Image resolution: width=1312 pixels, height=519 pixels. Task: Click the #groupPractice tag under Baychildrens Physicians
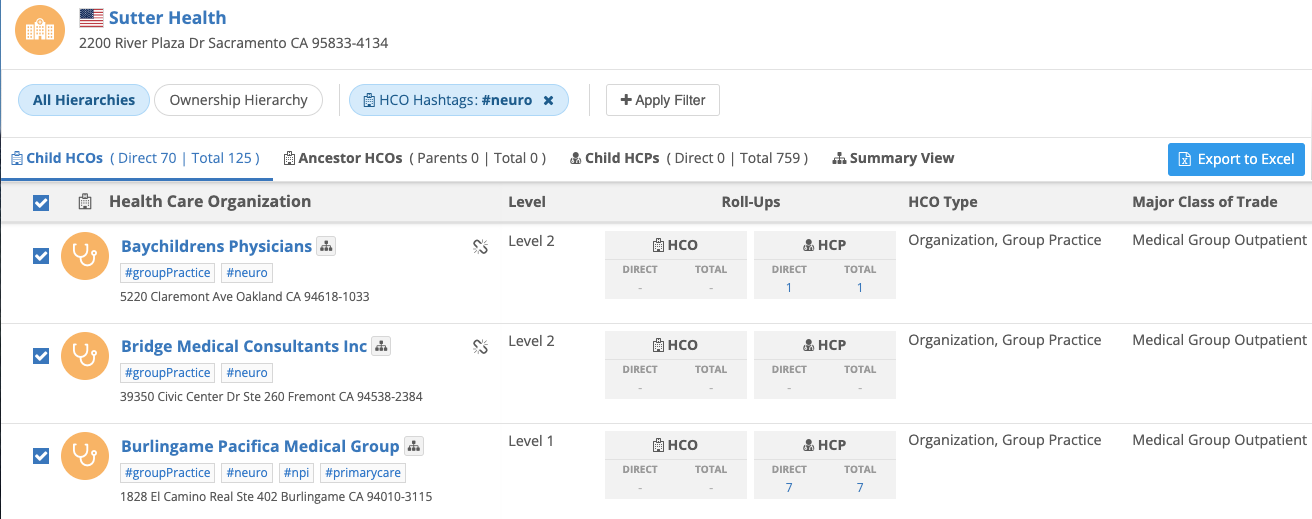(168, 273)
